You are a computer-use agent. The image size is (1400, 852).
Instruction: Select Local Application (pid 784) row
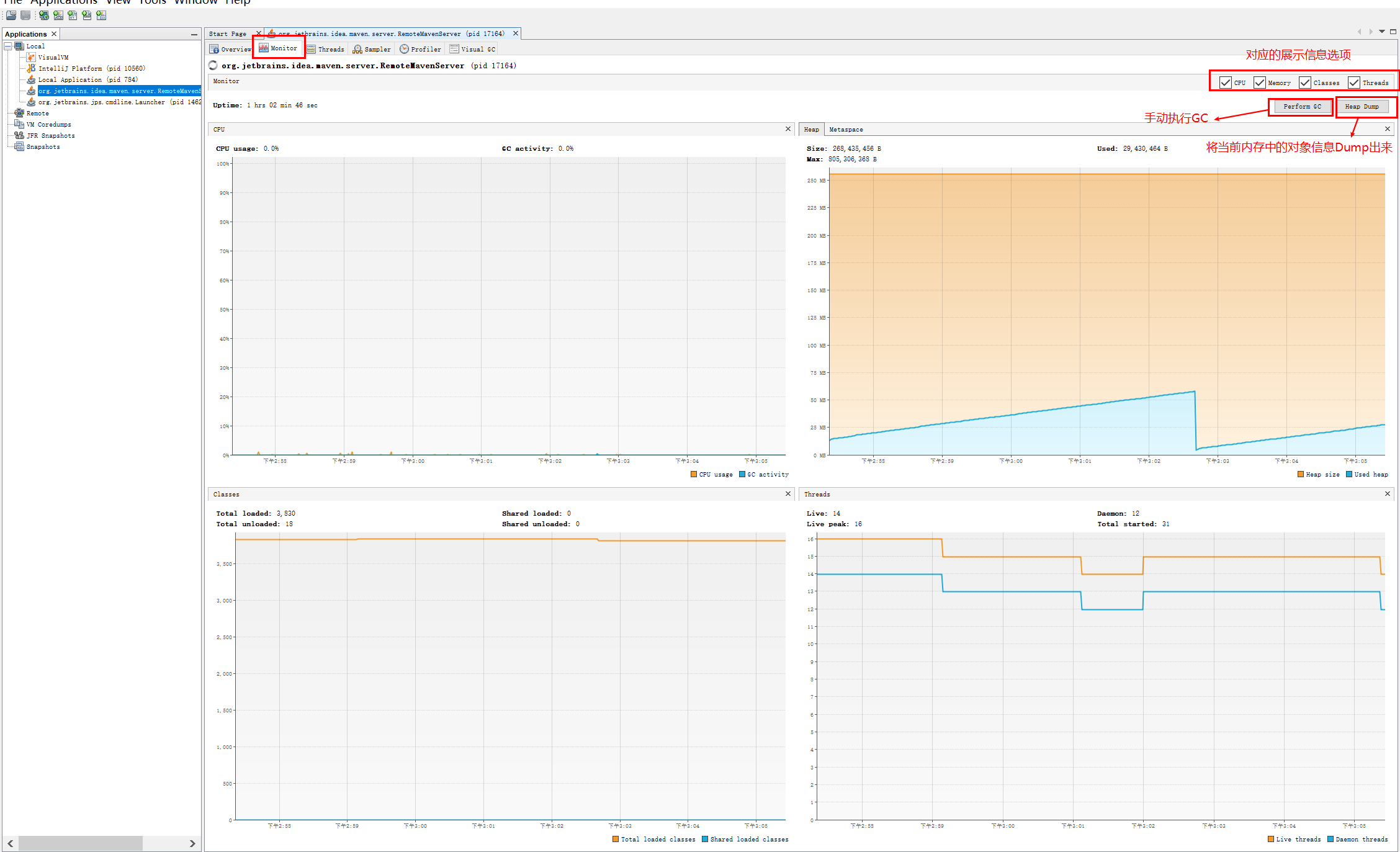[x=87, y=79]
